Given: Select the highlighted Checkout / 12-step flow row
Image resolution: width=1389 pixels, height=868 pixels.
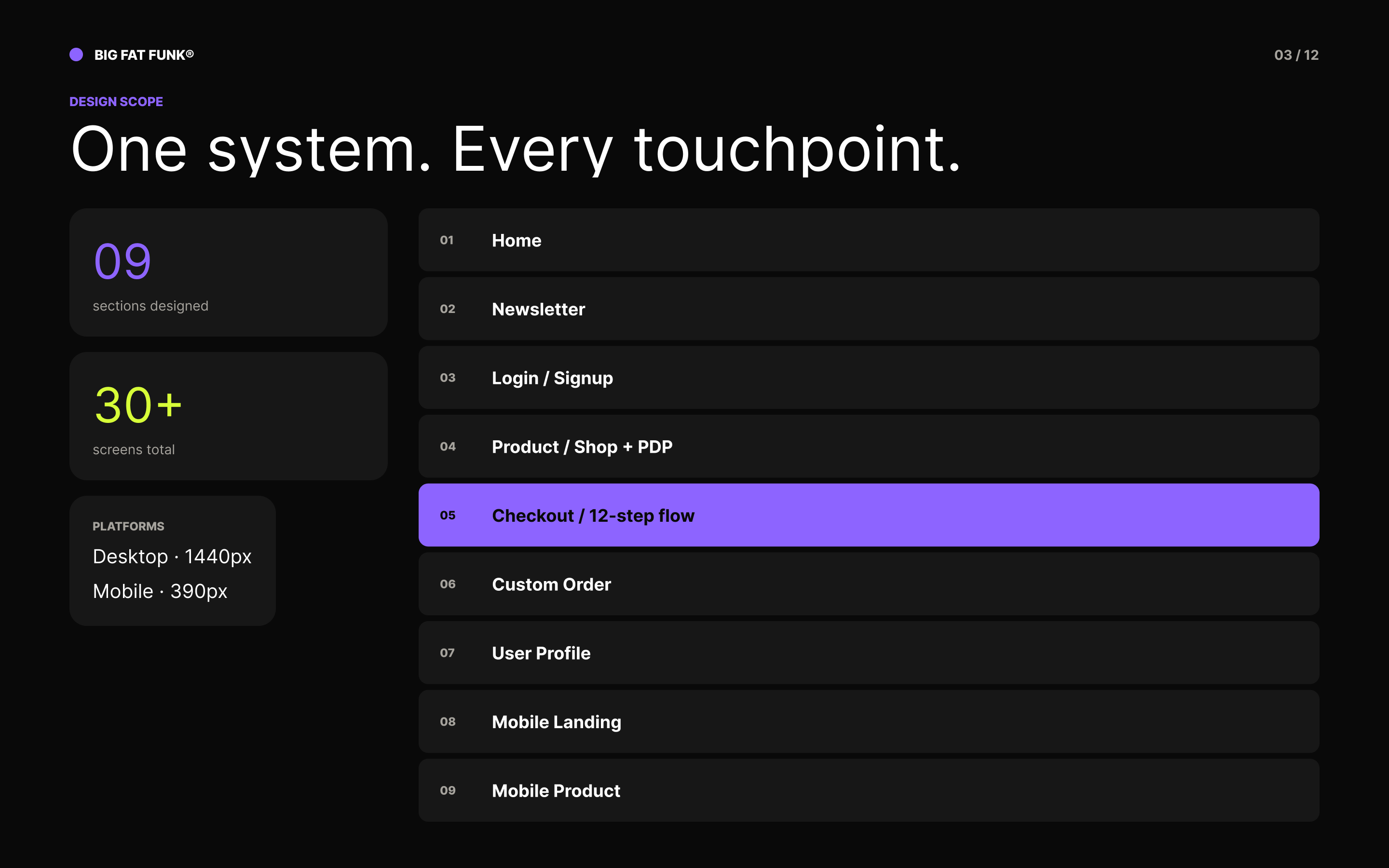Looking at the screenshot, I should 869,515.
